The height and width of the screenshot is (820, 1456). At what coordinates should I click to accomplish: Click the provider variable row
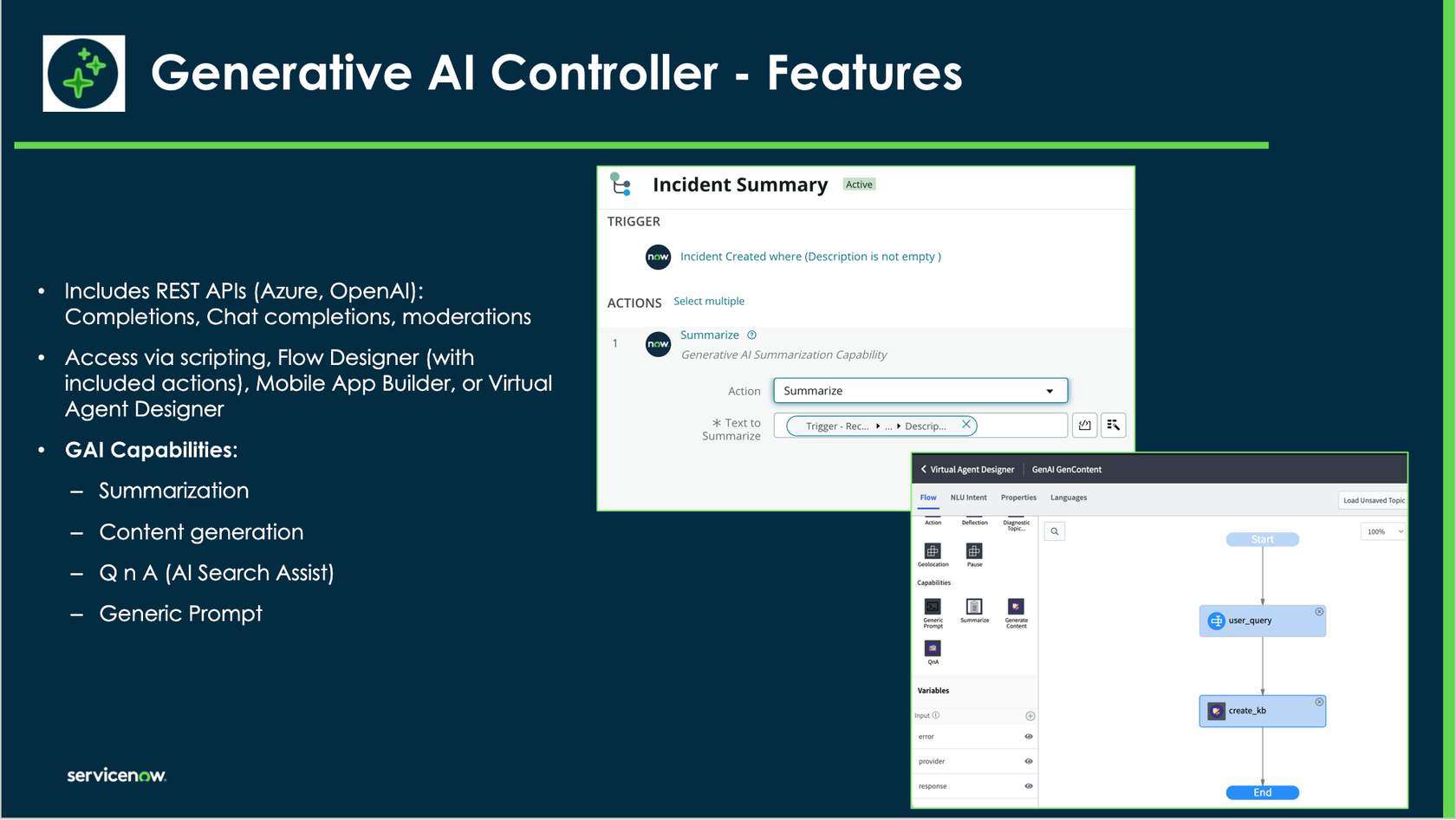tap(975, 762)
